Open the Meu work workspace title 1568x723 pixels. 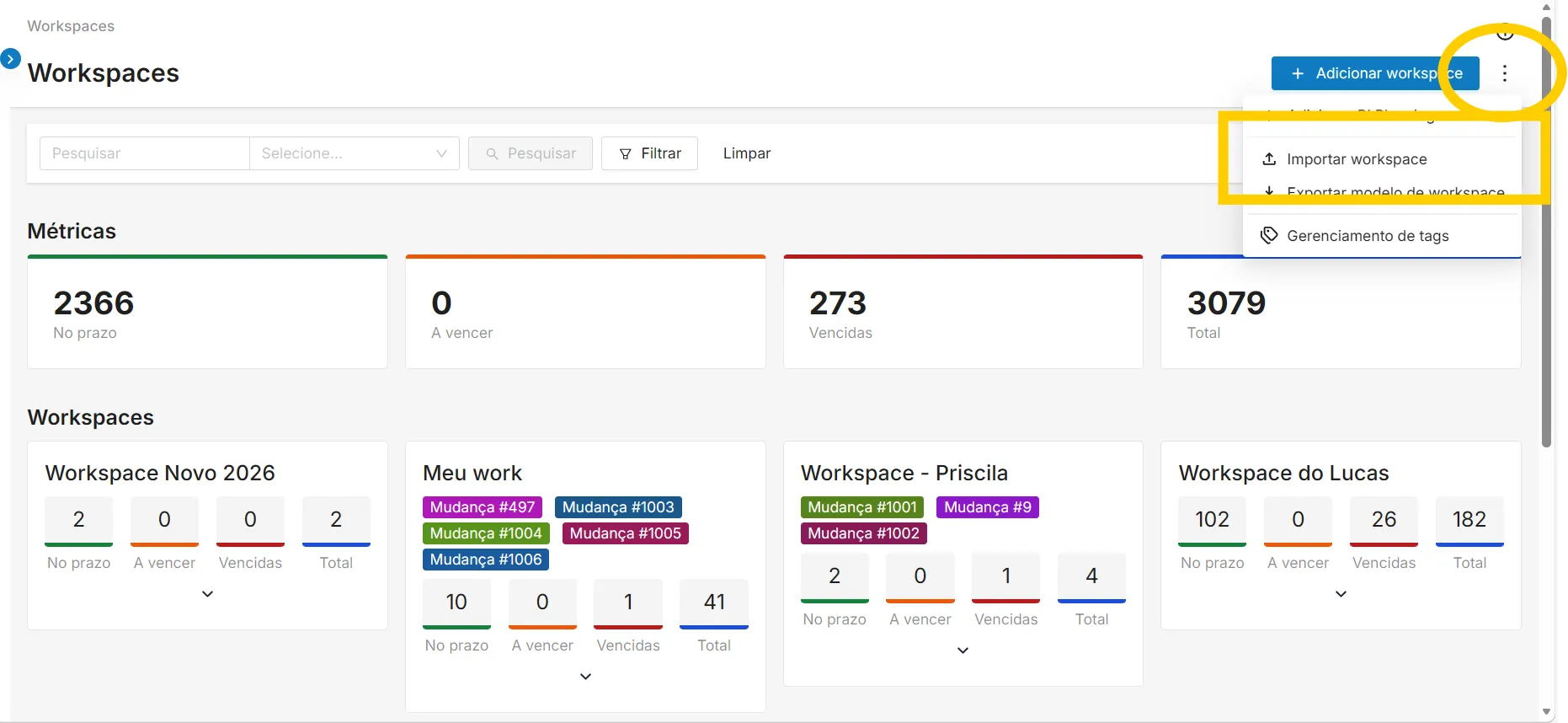pos(472,473)
